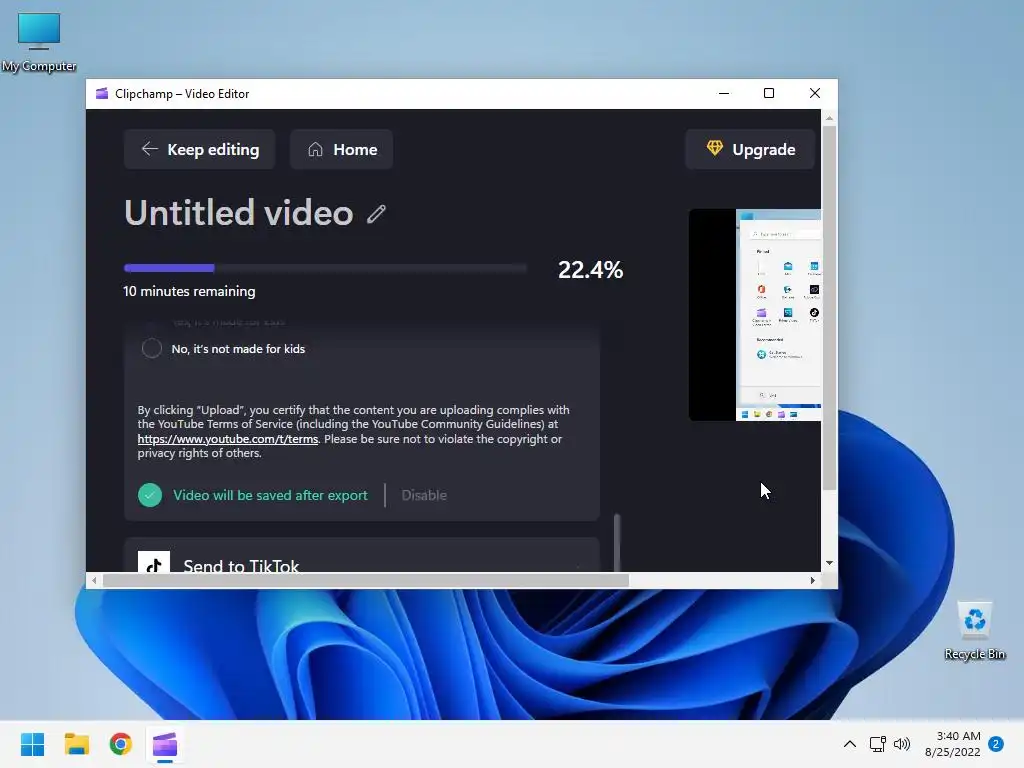Click the inner export options scrollbar
This screenshot has width=1024, height=768.
click(617, 543)
